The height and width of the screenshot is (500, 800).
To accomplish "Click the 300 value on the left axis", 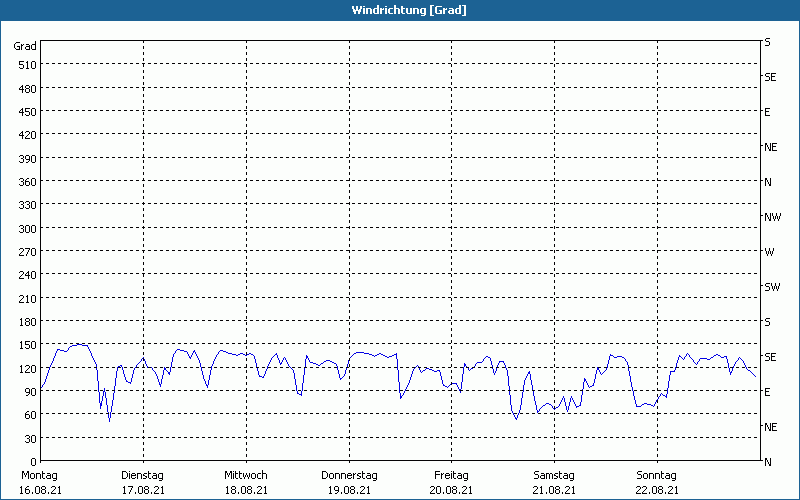I will pos(28,229).
